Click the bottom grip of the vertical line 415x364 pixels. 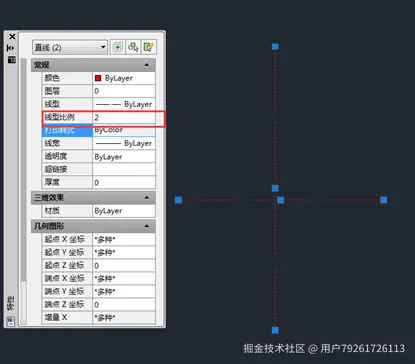point(275,330)
